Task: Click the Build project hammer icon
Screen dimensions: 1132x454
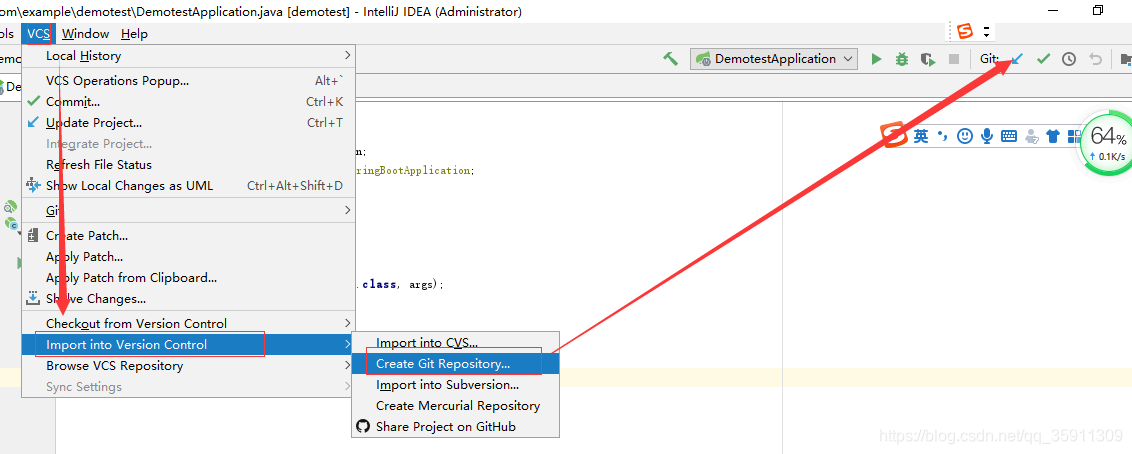Action: click(671, 58)
